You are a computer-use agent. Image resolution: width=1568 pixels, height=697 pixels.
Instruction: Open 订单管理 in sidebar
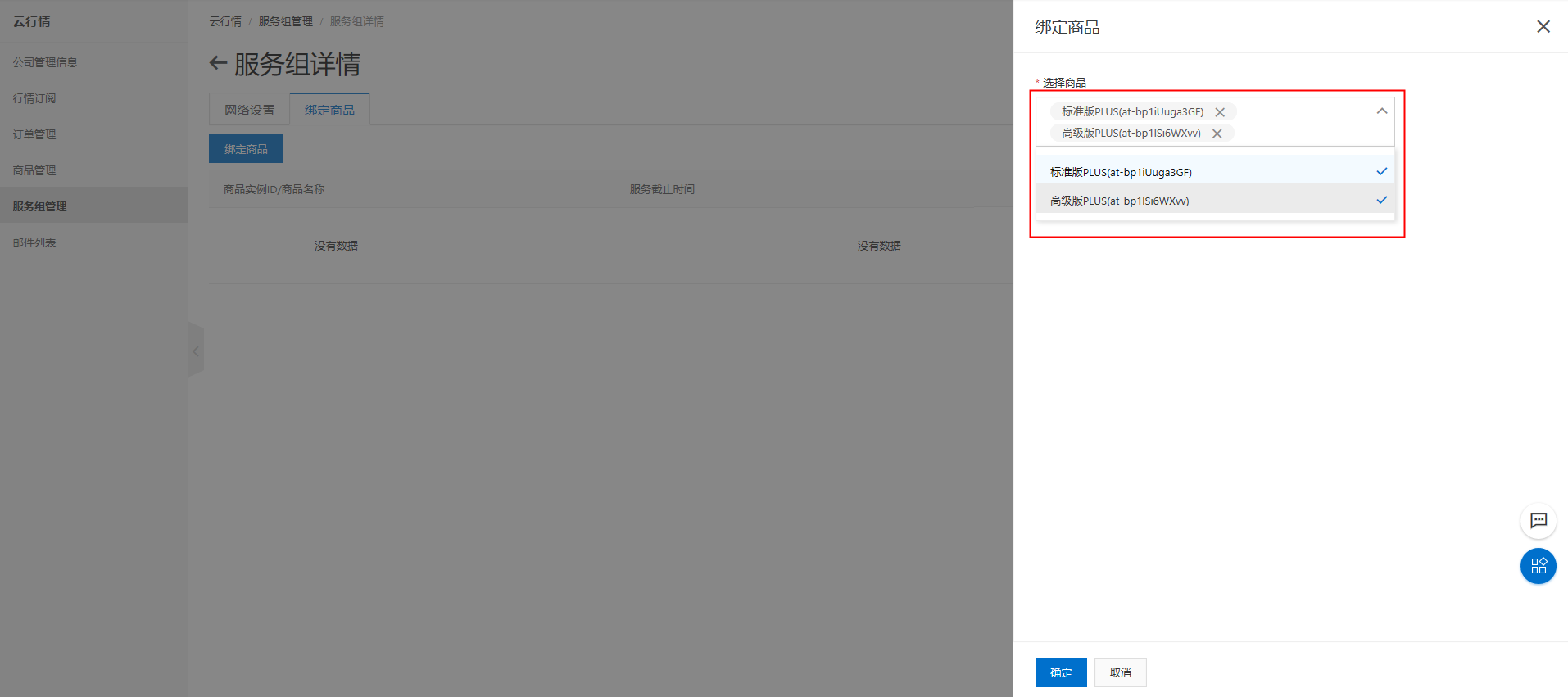point(34,134)
